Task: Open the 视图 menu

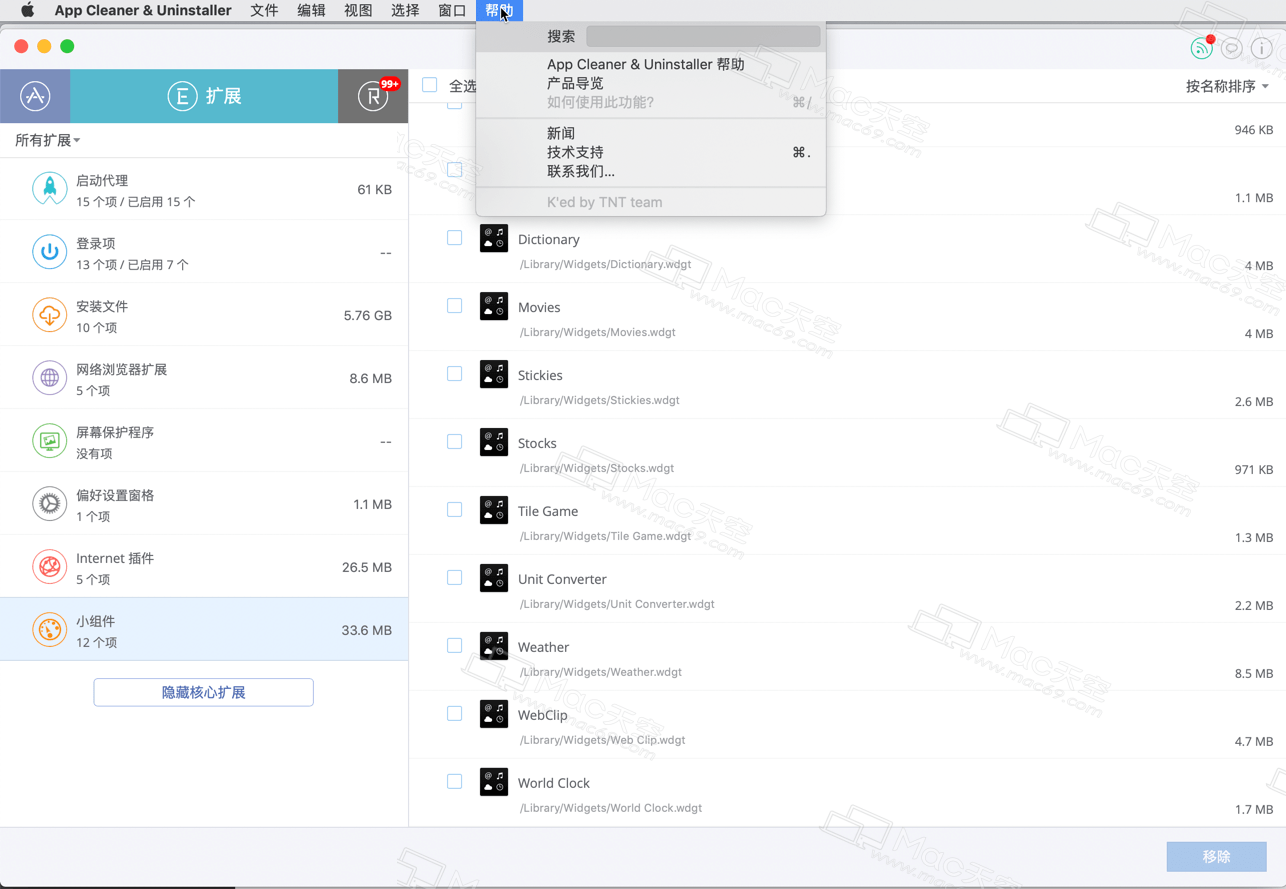Action: point(358,10)
